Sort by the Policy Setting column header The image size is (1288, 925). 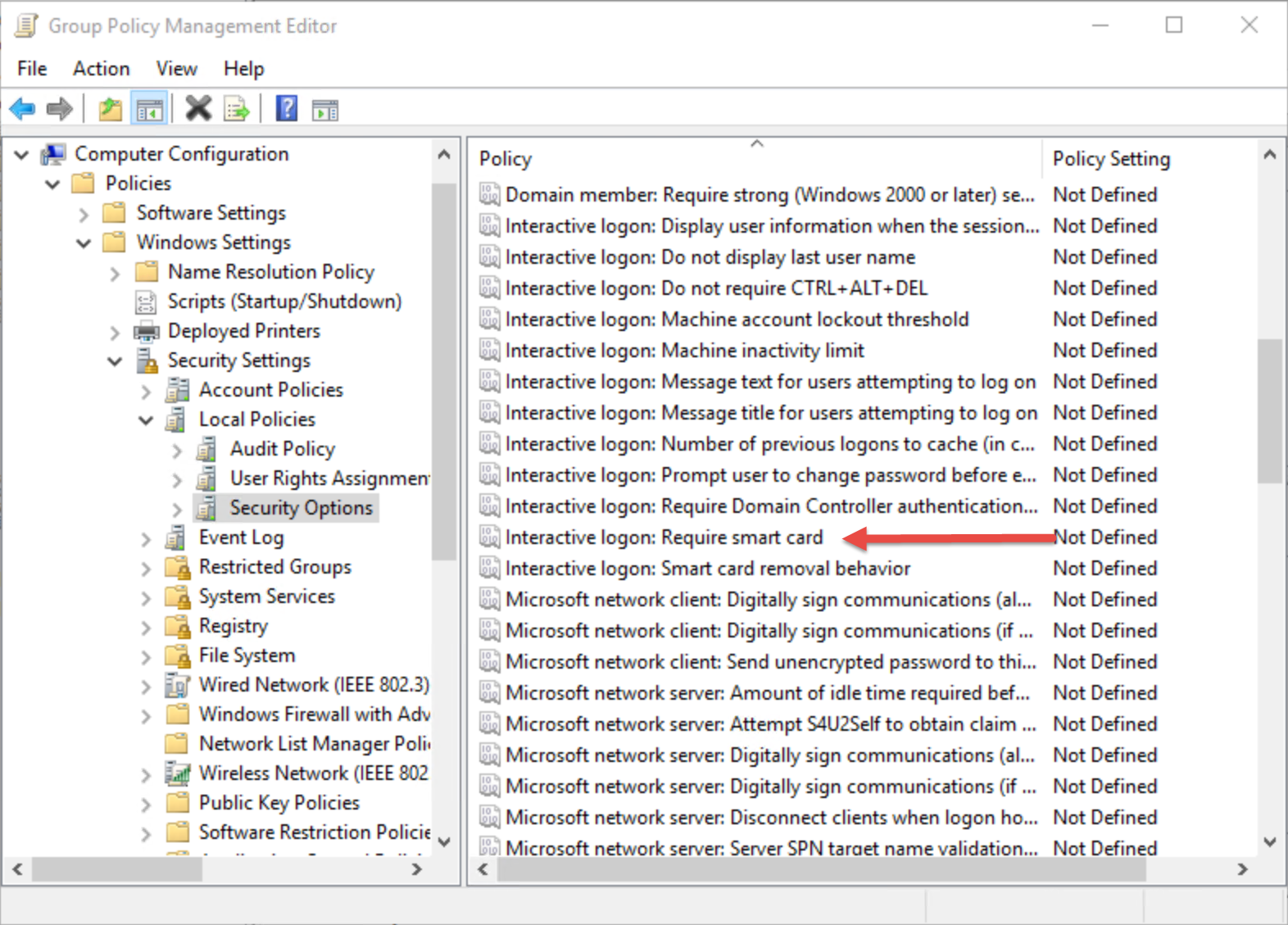(x=1110, y=159)
